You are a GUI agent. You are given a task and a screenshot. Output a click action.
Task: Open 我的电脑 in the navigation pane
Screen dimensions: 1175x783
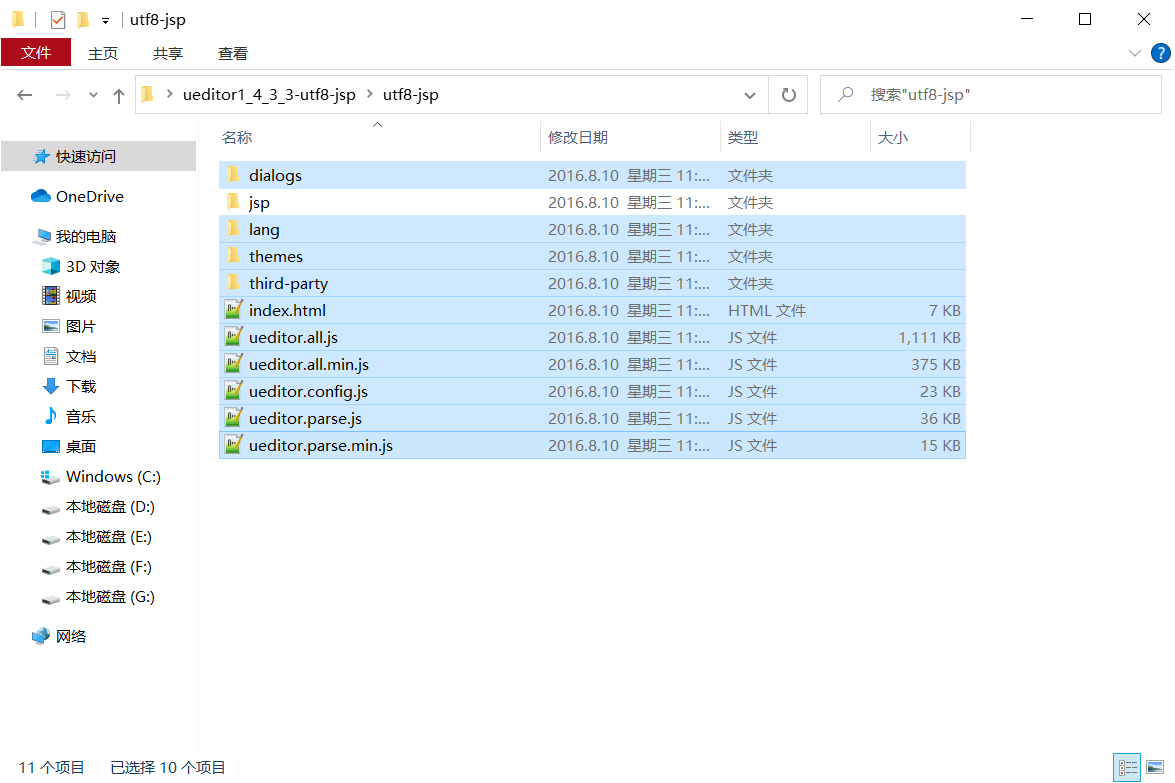pyautogui.click(x=85, y=237)
